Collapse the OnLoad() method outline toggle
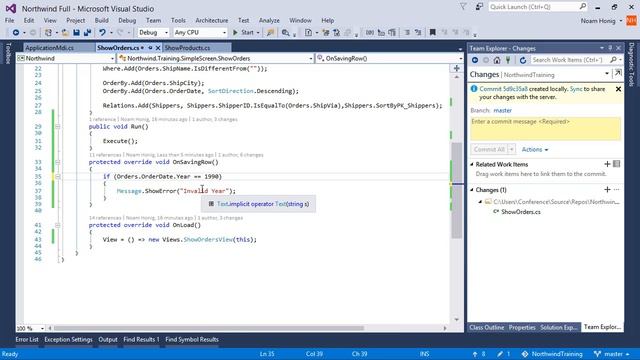 click(x=58, y=225)
